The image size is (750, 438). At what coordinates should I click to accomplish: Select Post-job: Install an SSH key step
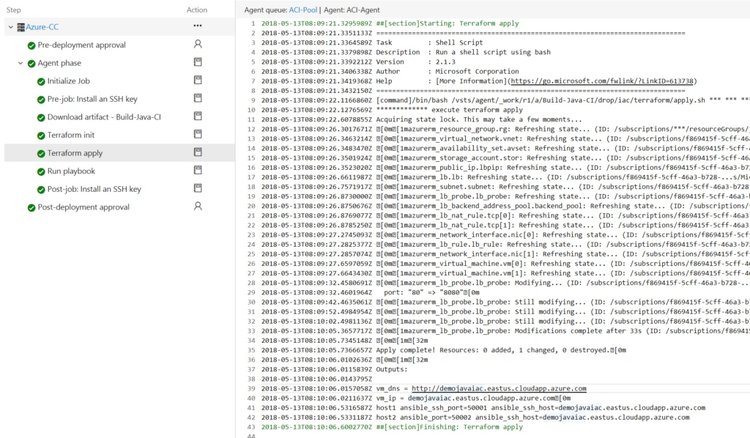click(94, 189)
